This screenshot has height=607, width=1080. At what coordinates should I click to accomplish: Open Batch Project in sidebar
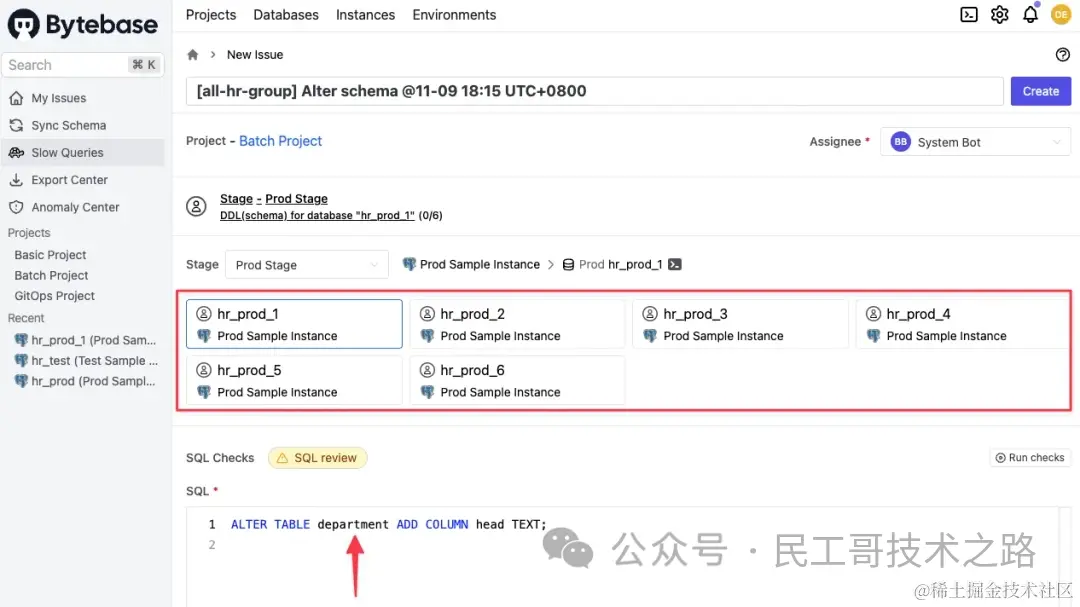(x=51, y=276)
